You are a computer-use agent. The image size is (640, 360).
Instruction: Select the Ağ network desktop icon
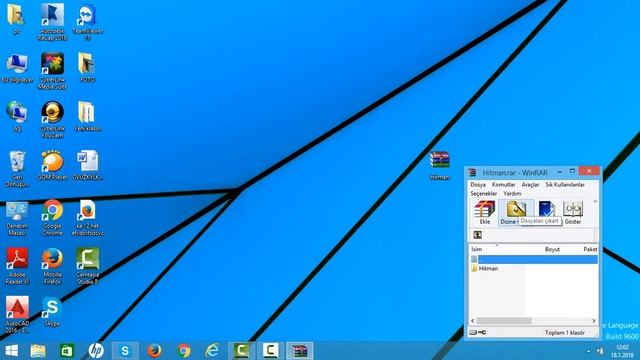pos(17,116)
